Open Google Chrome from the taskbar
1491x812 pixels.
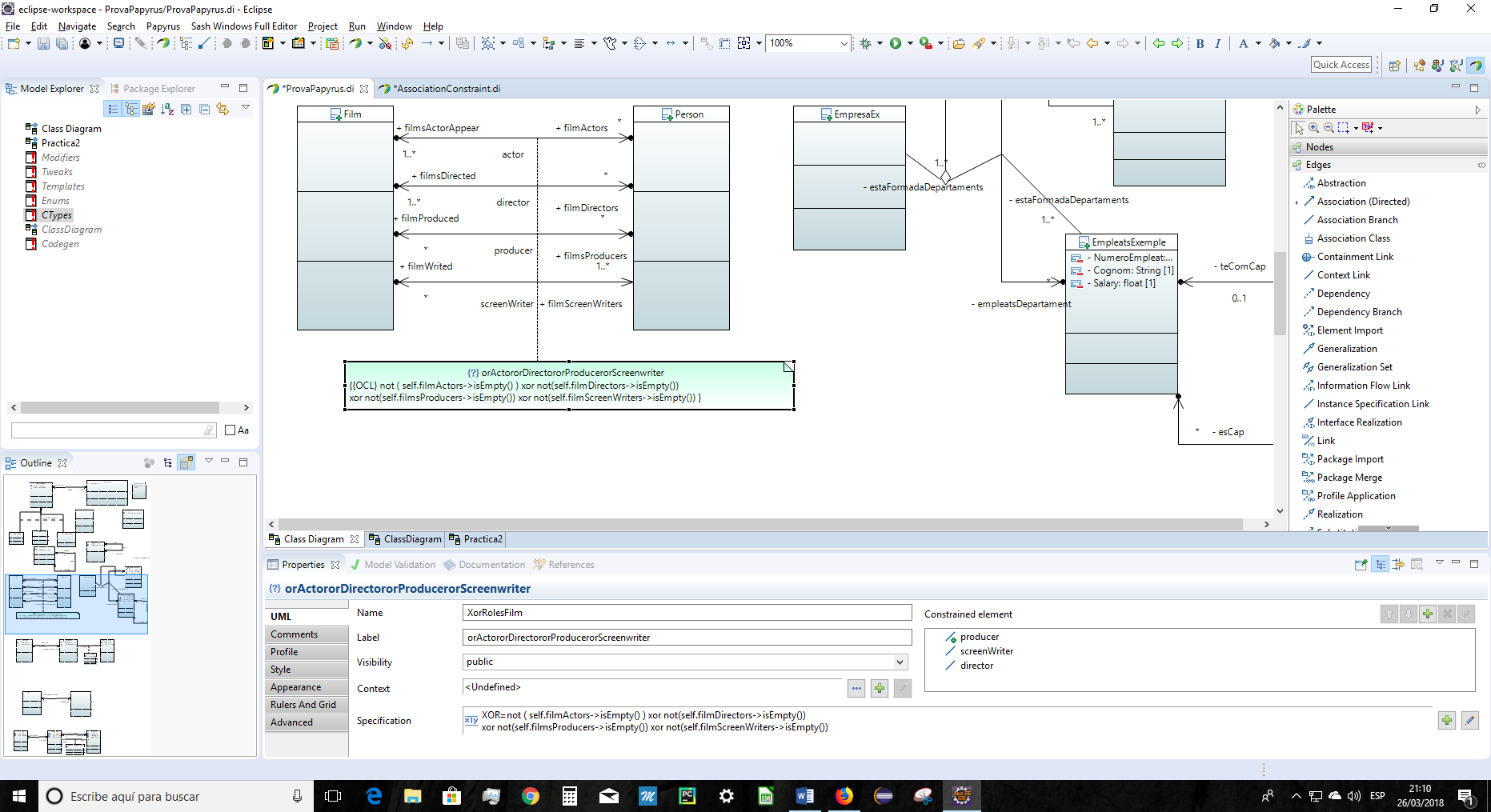(530, 796)
